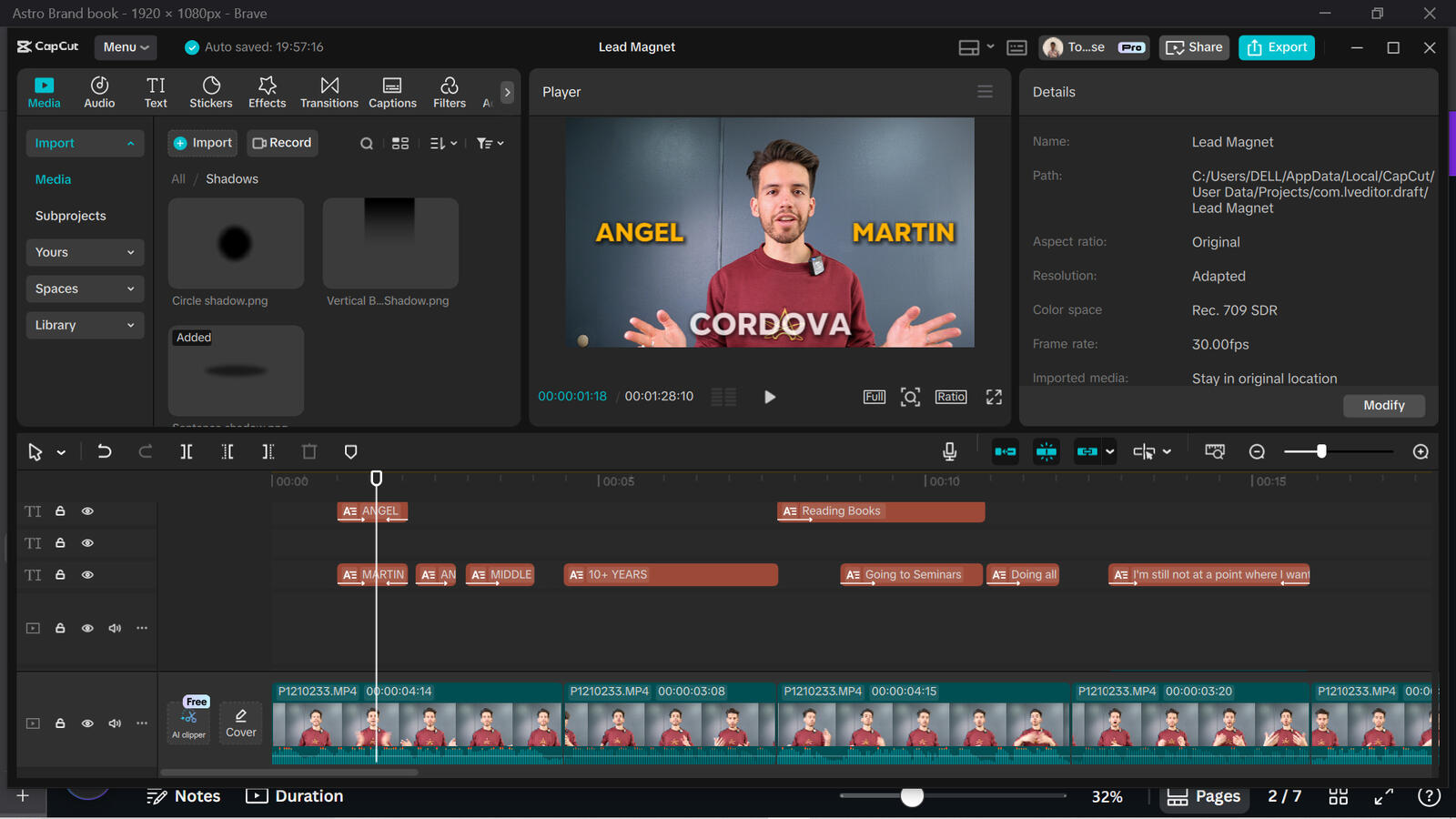Click the Export button
1456x819 pixels.
[1277, 47]
